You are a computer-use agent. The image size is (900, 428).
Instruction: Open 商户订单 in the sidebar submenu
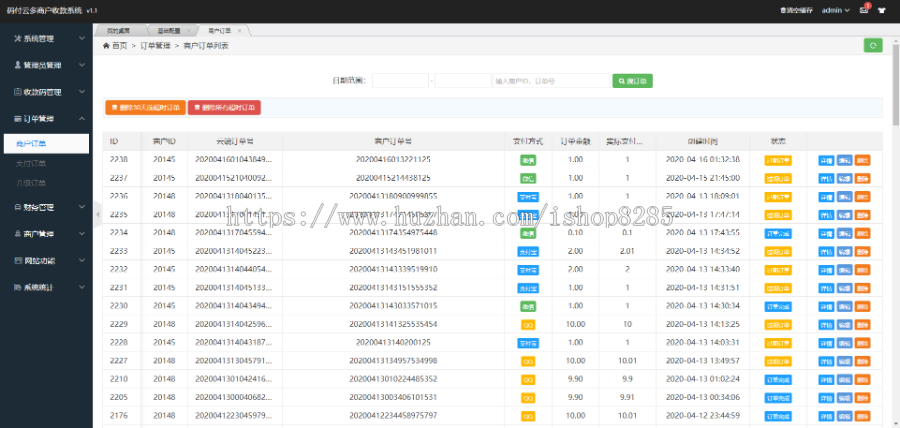click(x=45, y=143)
